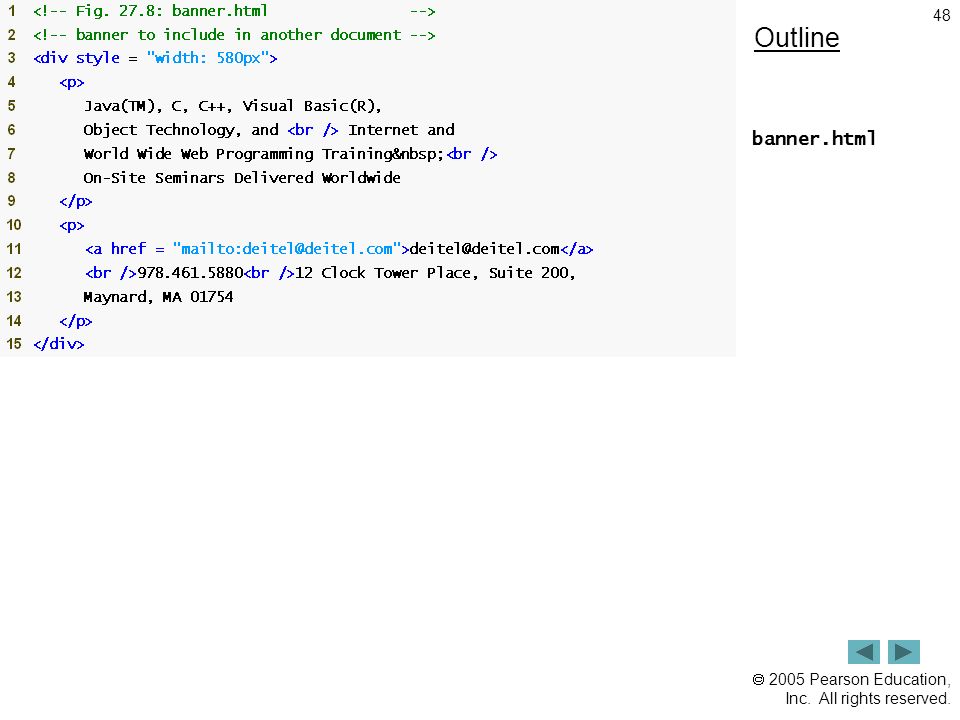Go to the next slide arrow
Image resolution: width=960 pixels, height=720 pixels.
904,651
